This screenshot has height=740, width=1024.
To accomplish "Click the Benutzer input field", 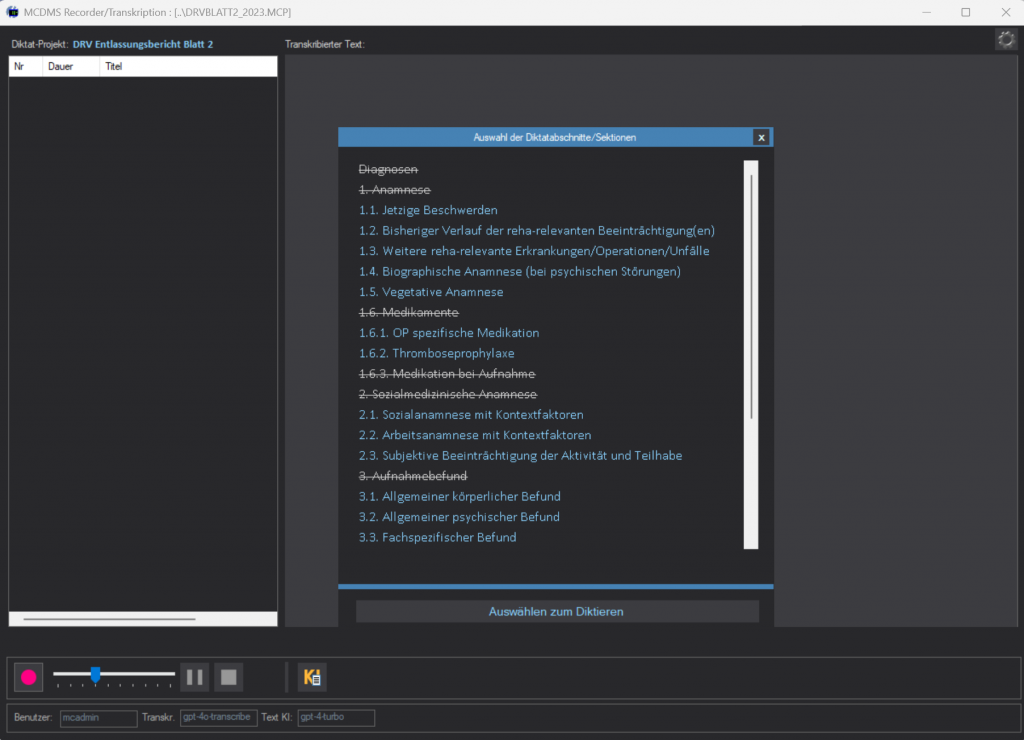I will [98, 718].
